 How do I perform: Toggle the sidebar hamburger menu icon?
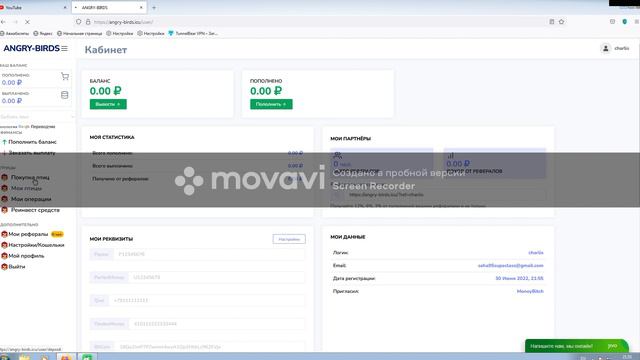(x=64, y=48)
